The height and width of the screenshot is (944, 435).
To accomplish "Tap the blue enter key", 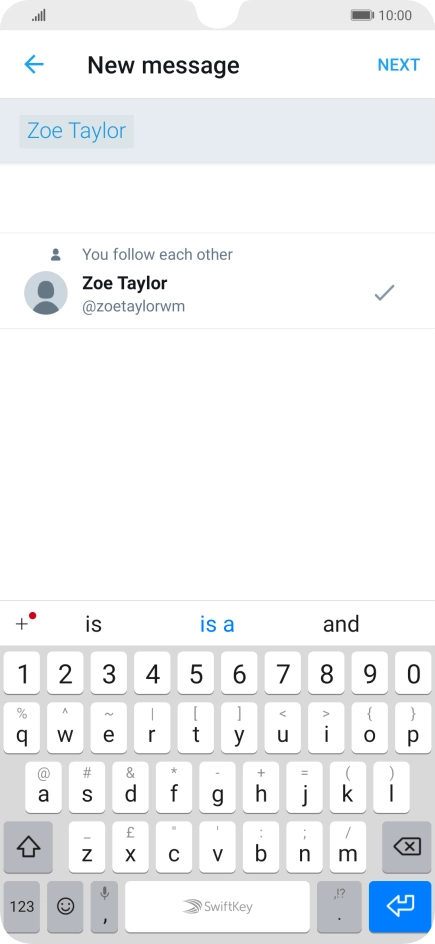I will 400,906.
